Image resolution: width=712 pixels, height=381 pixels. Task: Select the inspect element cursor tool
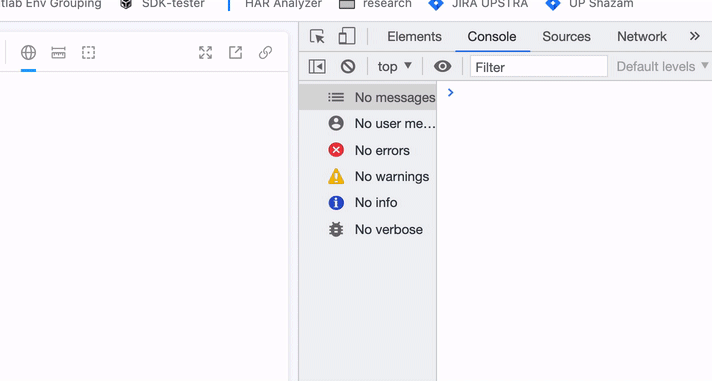point(317,36)
